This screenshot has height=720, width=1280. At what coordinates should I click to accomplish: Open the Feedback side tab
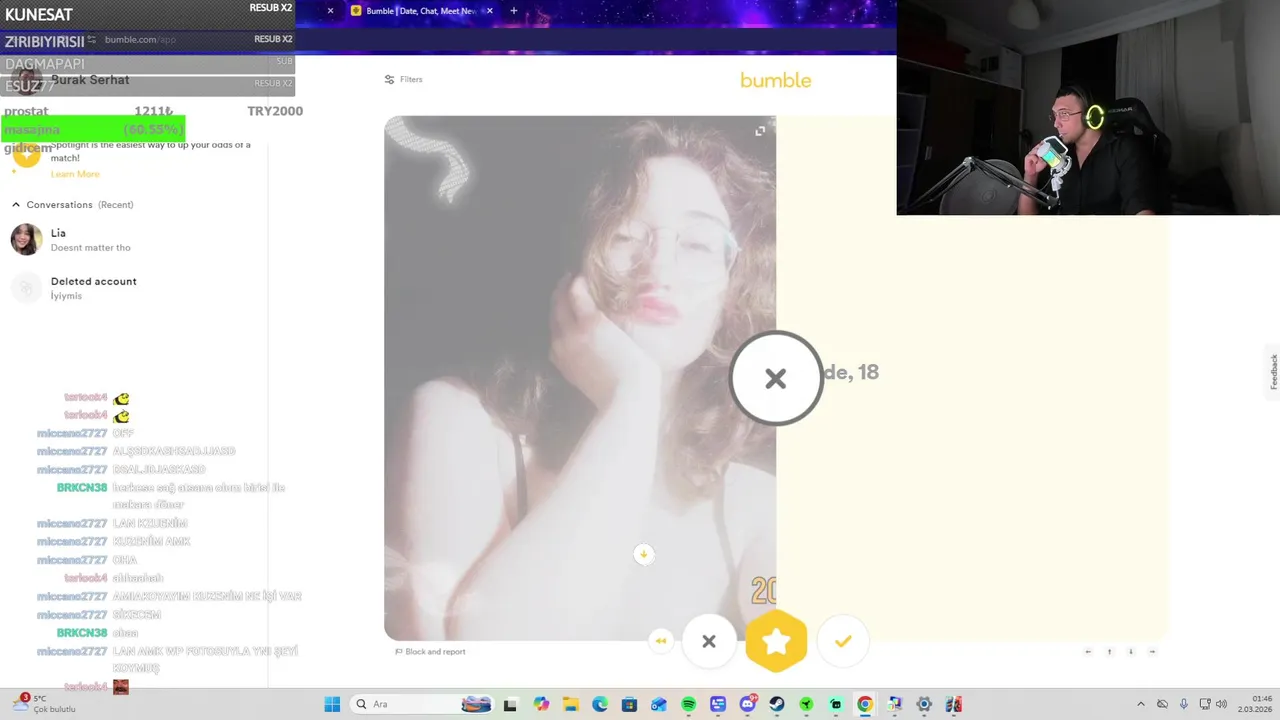1273,371
